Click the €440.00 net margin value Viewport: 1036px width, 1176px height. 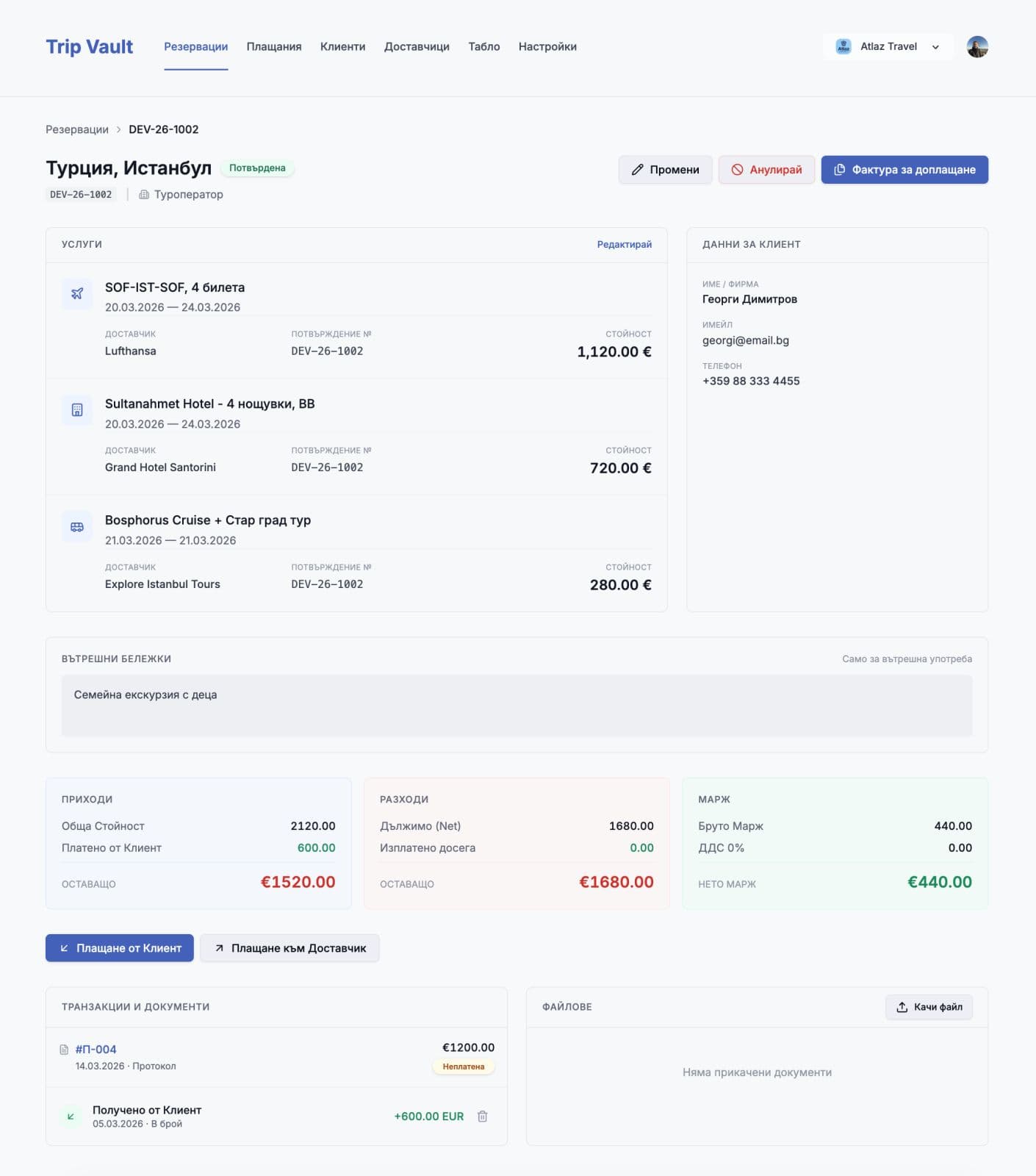[940, 882]
